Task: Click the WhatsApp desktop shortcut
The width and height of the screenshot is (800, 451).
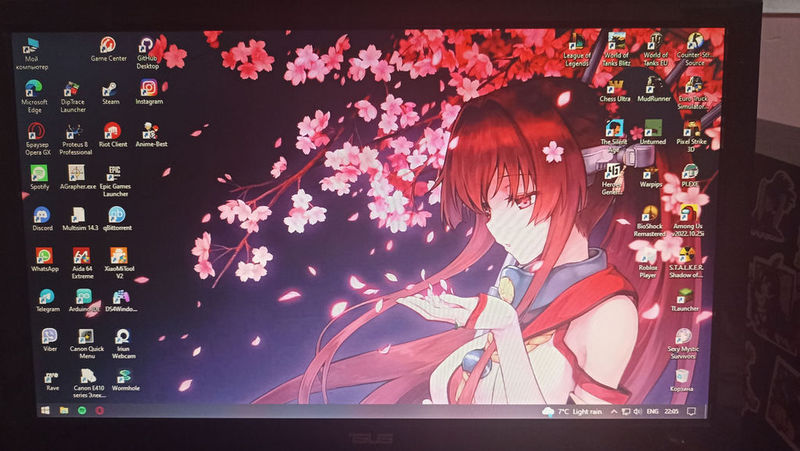Action: pos(44,259)
